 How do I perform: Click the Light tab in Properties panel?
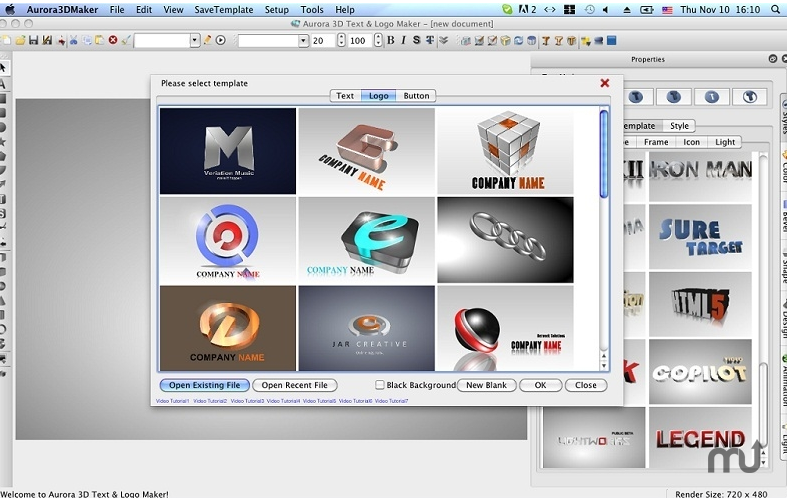tap(725, 142)
